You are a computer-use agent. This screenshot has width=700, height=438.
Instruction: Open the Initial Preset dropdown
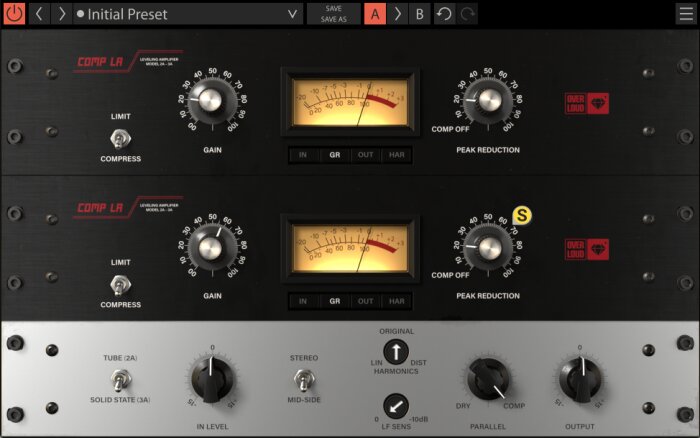pyautogui.click(x=188, y=14)
